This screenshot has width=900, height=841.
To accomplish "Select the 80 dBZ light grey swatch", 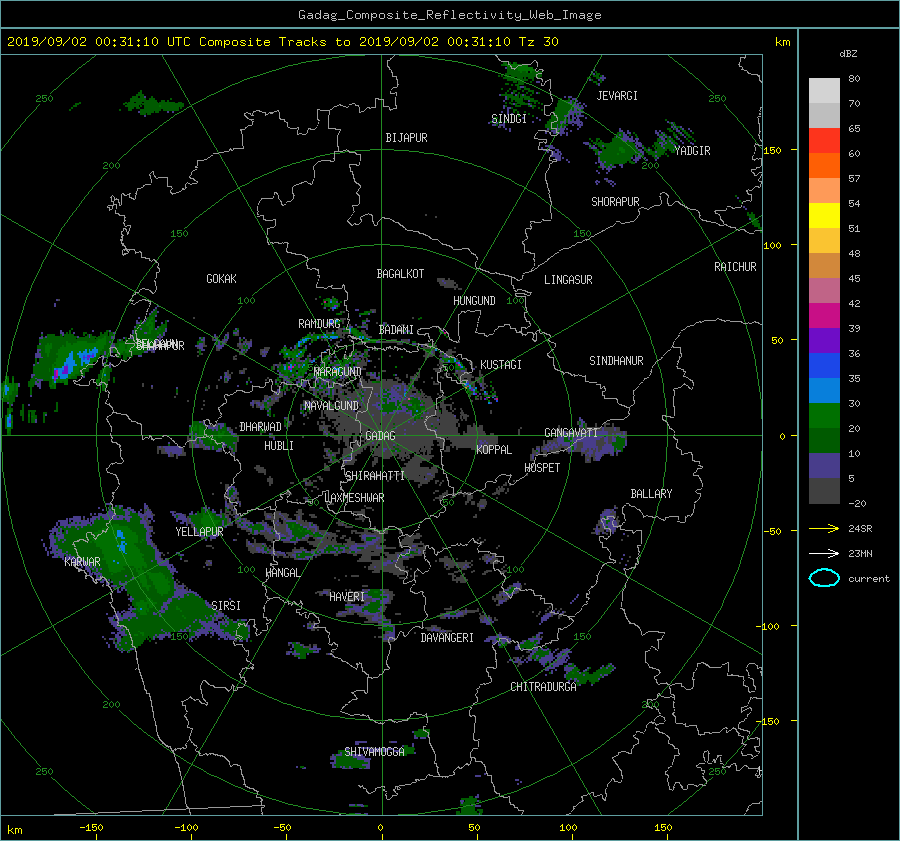I will tap(824, 90).
